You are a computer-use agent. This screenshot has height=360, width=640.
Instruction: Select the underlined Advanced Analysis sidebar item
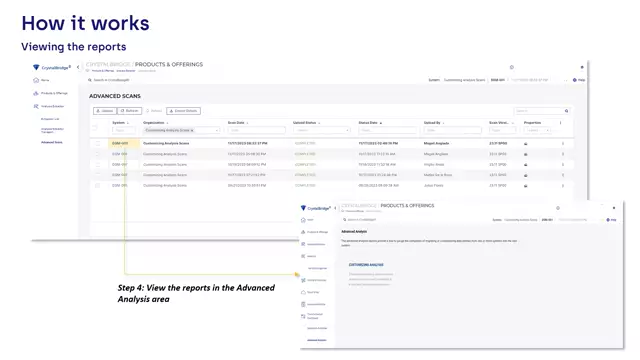[316, 340]
